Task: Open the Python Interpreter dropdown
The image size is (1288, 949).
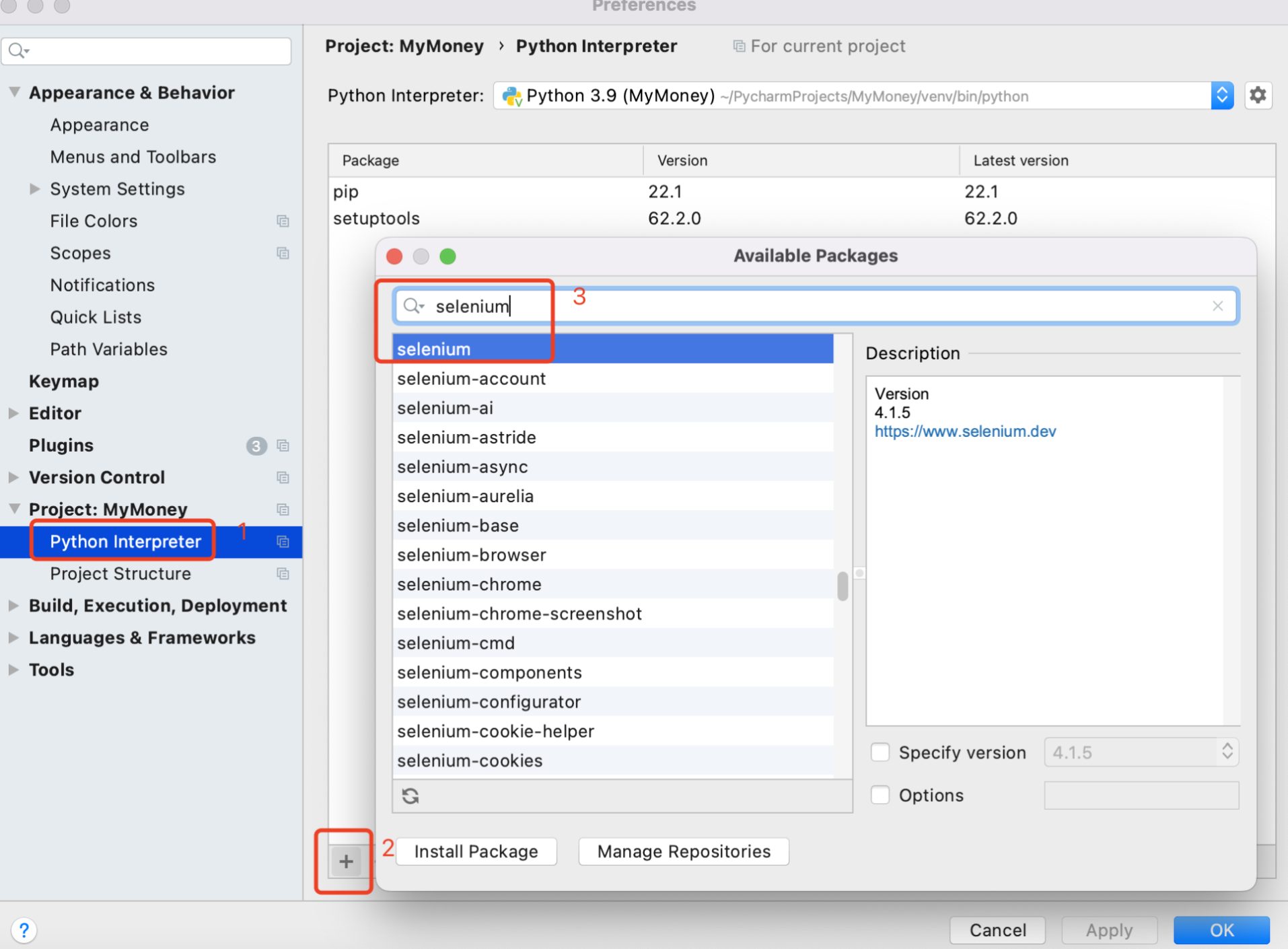Action: 1222,96
